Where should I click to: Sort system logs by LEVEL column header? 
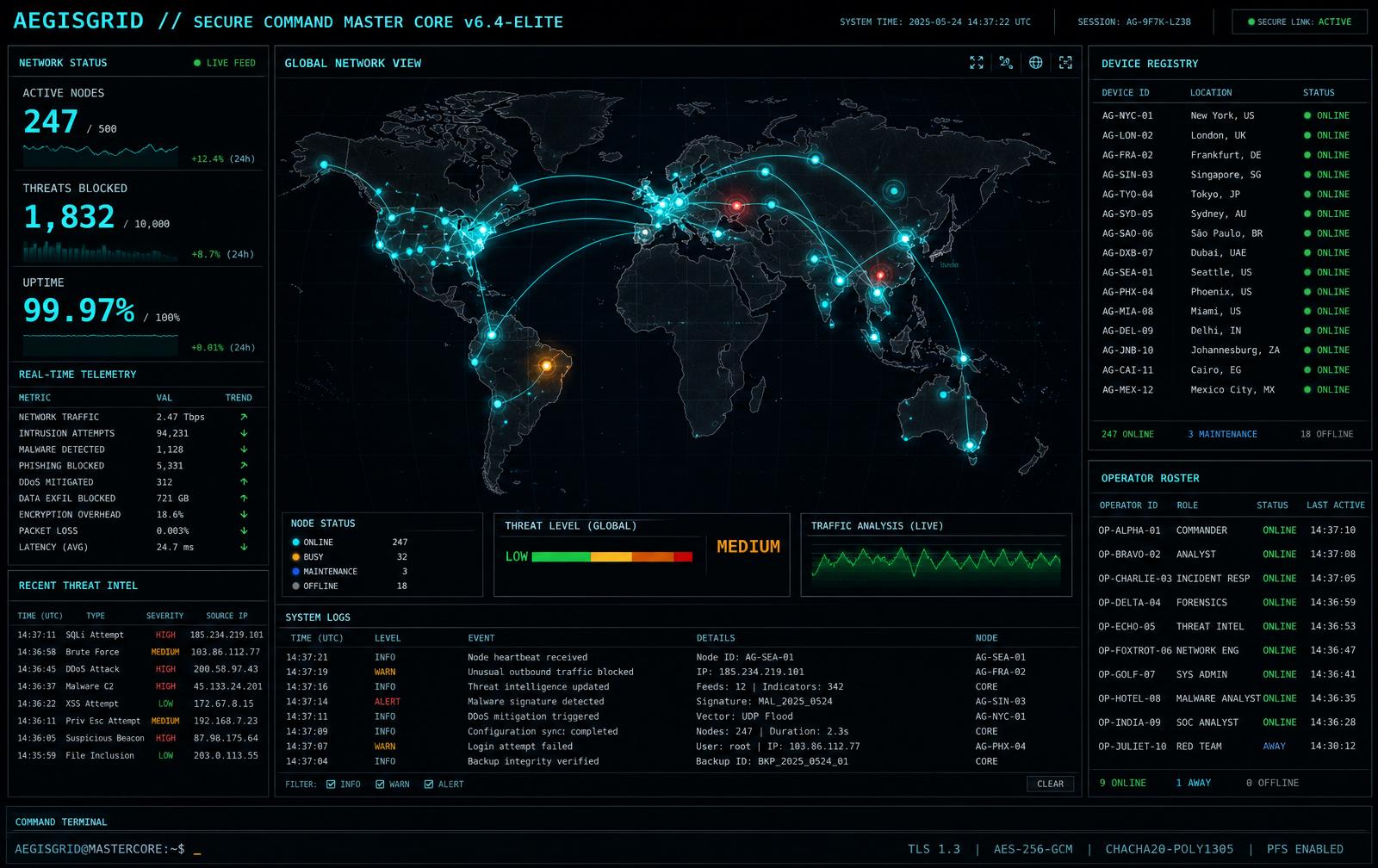point(388,638)
